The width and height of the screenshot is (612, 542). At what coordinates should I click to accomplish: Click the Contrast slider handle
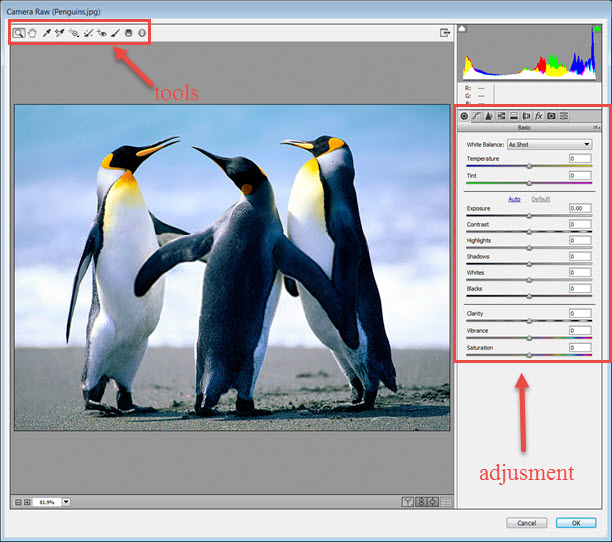click(x=529, y=232)
